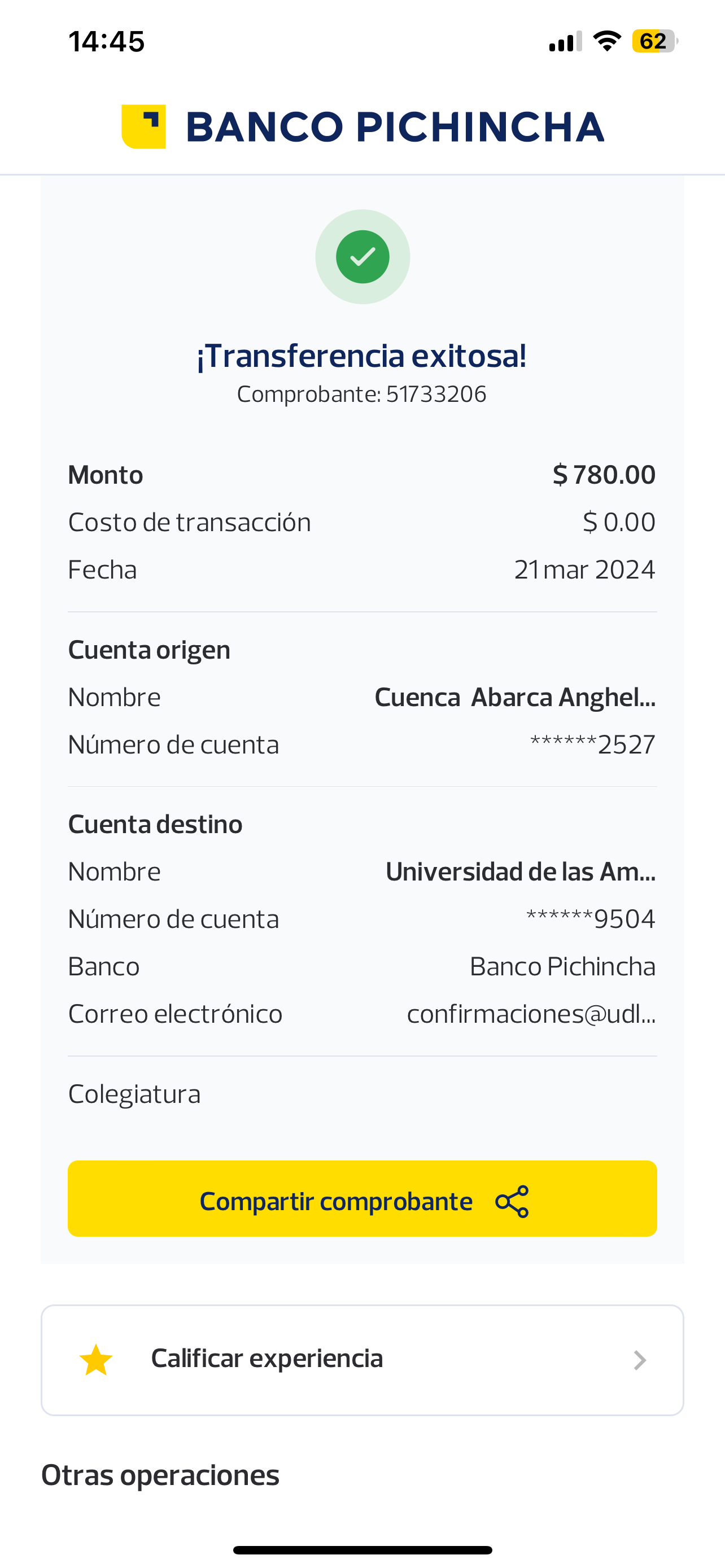Tap the share icon on the yellow button
Screen dimensions: 725x1568
(x=512, y=1202)
